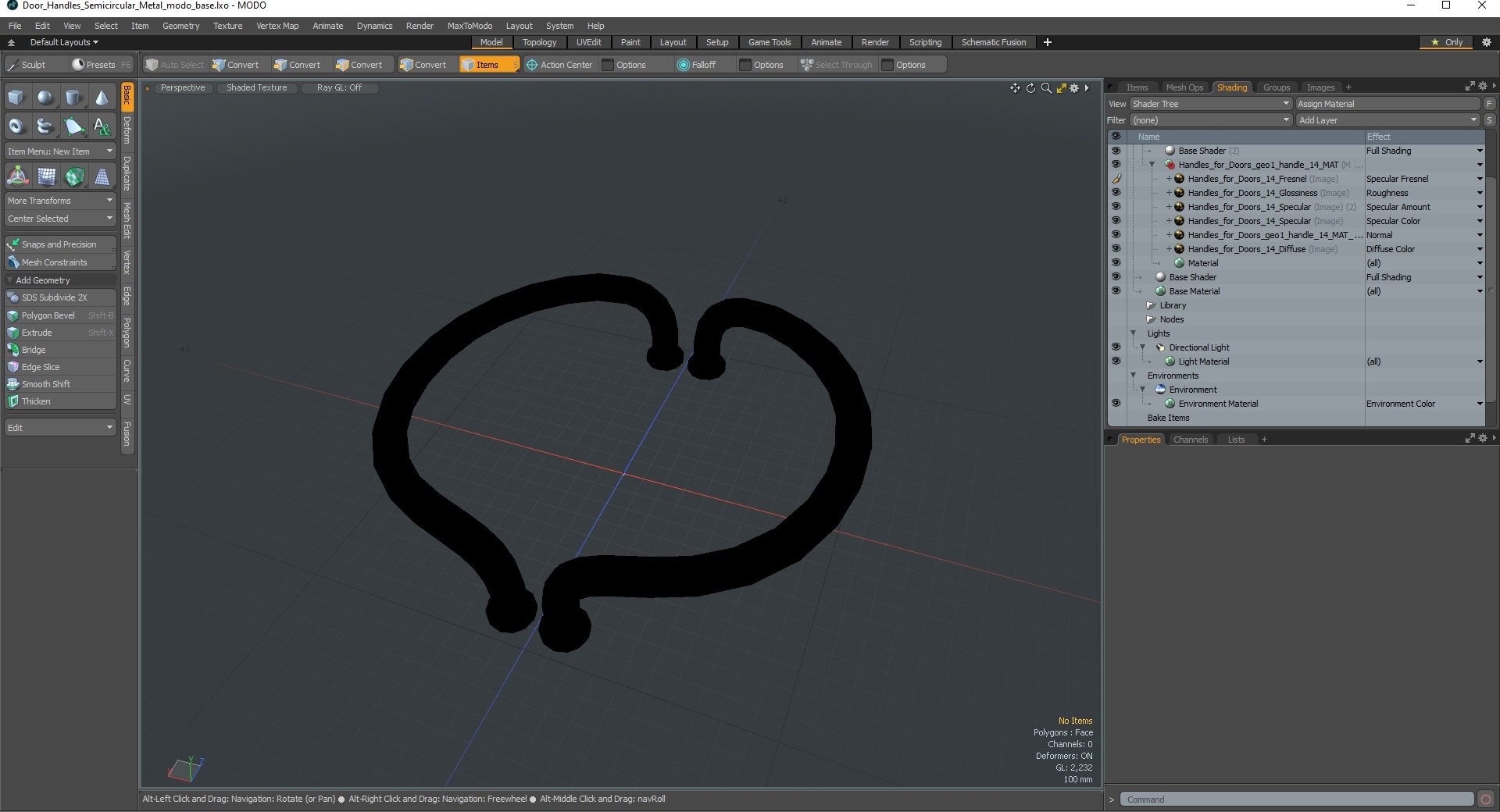Image resolution: width=1500 pixels, height=812 pixels.
Task: Click viewport rotate control icon
Action: (x=1030, y=88)
